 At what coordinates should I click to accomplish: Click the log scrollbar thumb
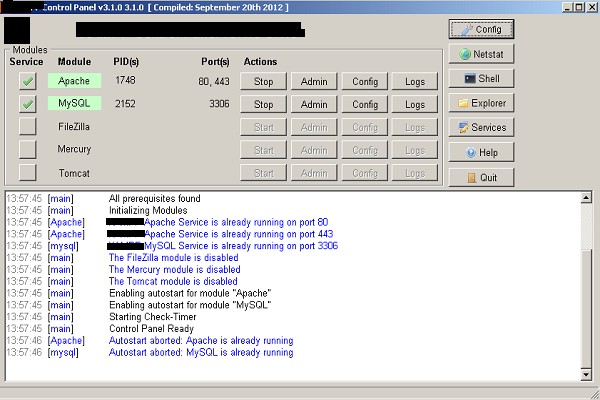(x=586, y=308)
